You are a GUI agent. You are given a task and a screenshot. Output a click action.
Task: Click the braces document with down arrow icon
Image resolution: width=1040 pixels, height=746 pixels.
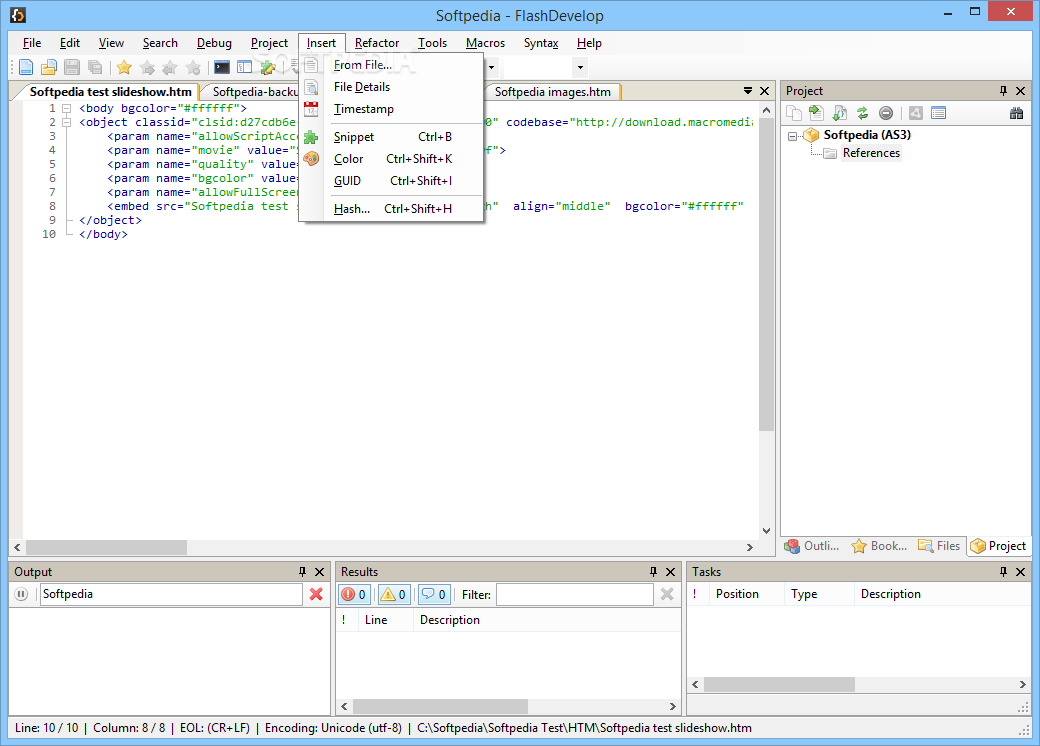840,113
